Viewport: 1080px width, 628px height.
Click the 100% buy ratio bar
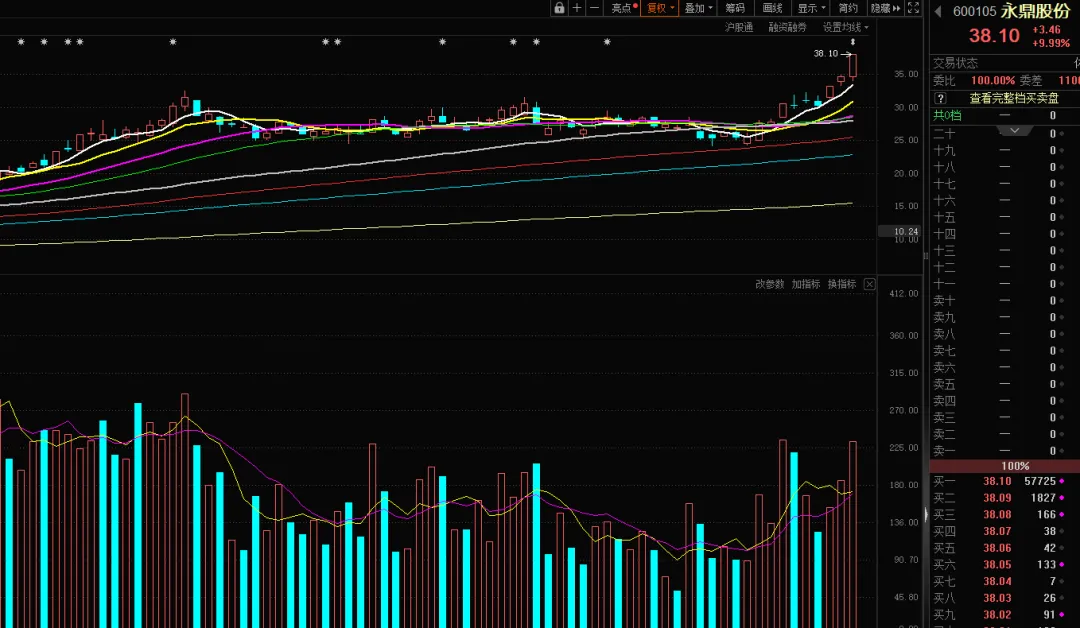pyautogui.click(x=1004, y=466)
